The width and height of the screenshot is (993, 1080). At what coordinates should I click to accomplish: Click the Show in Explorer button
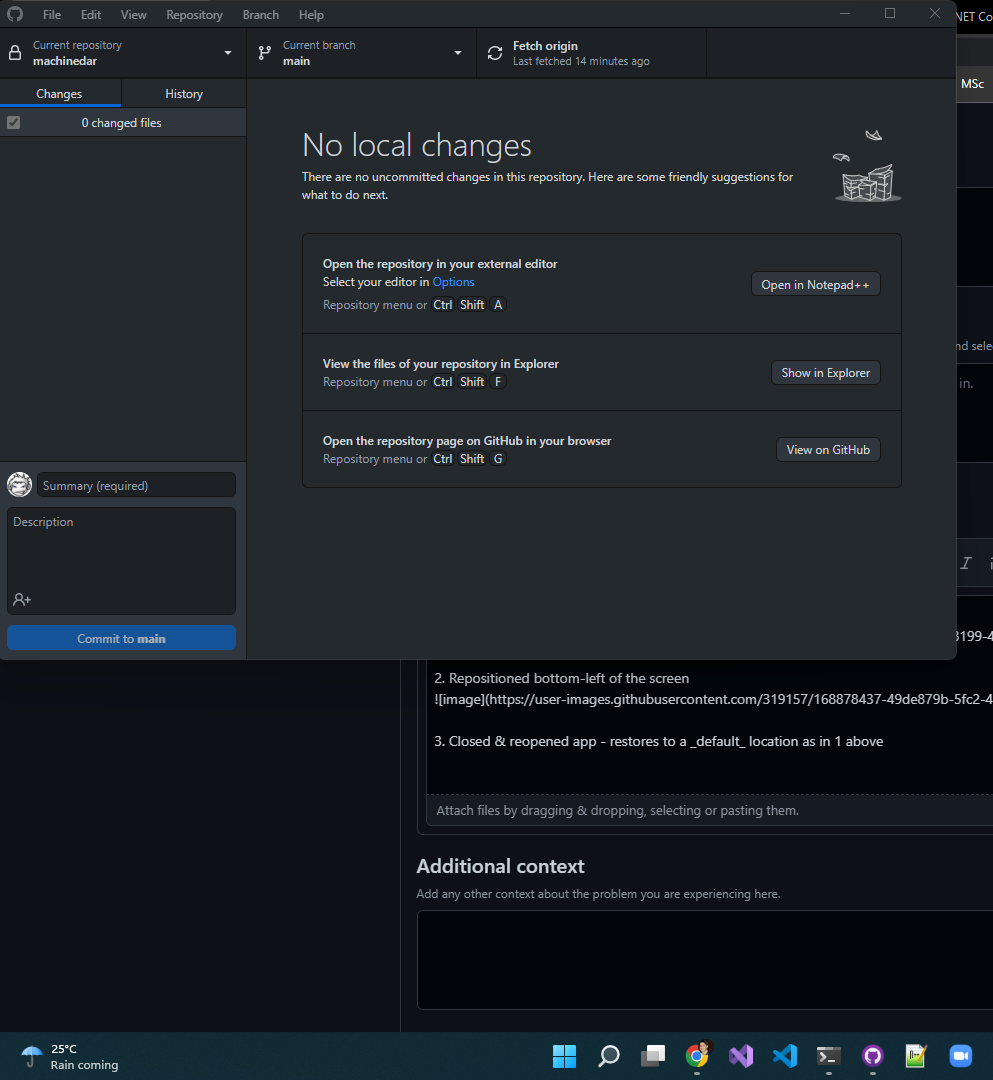[825, 372]
